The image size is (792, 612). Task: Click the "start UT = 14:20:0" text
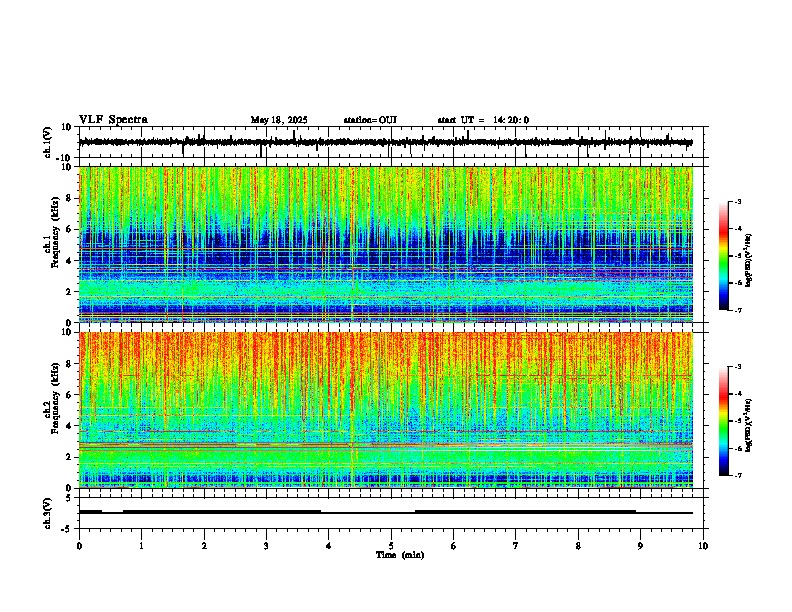(483, 120)
